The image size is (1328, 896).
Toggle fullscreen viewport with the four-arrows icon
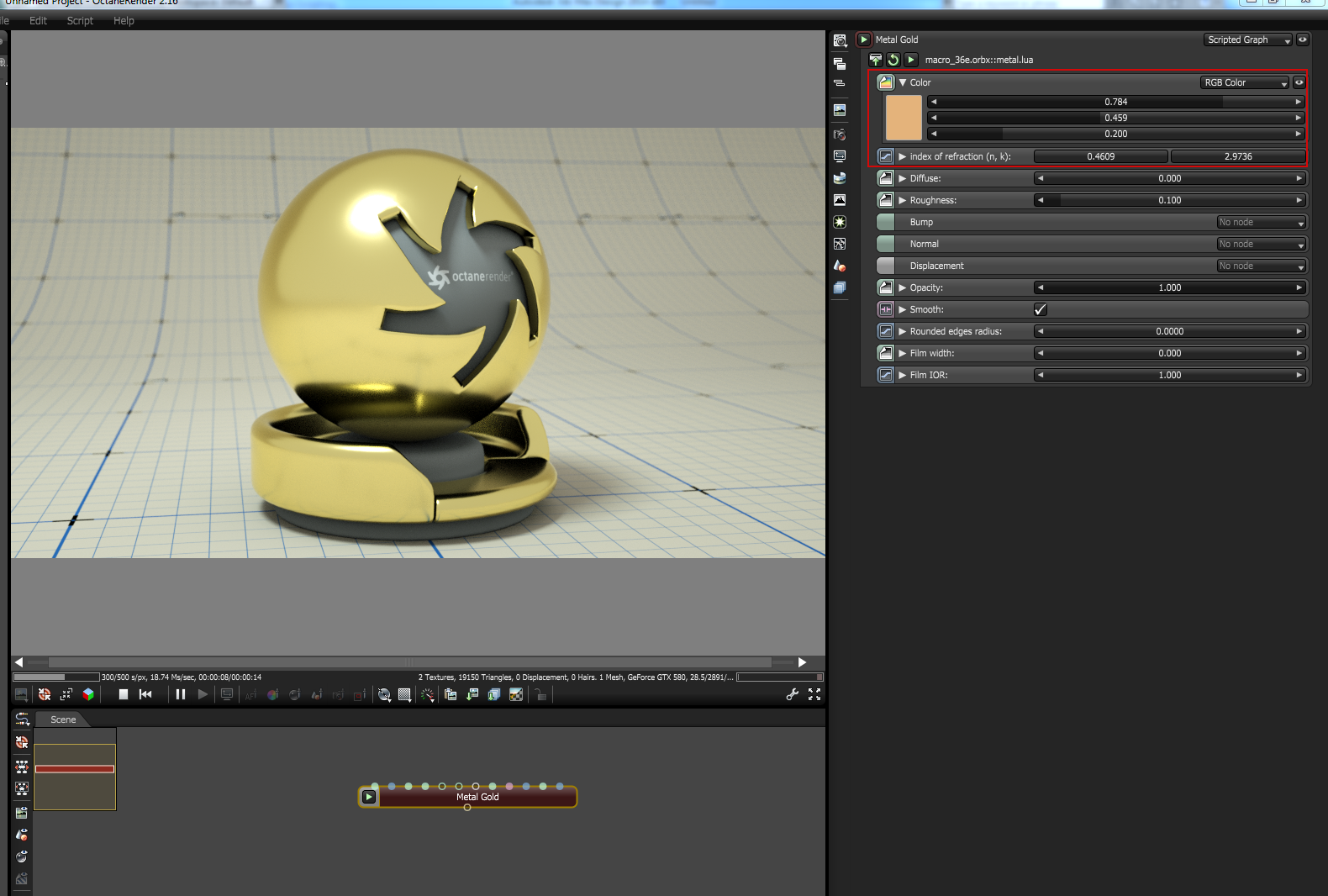[x=814, y=694]
